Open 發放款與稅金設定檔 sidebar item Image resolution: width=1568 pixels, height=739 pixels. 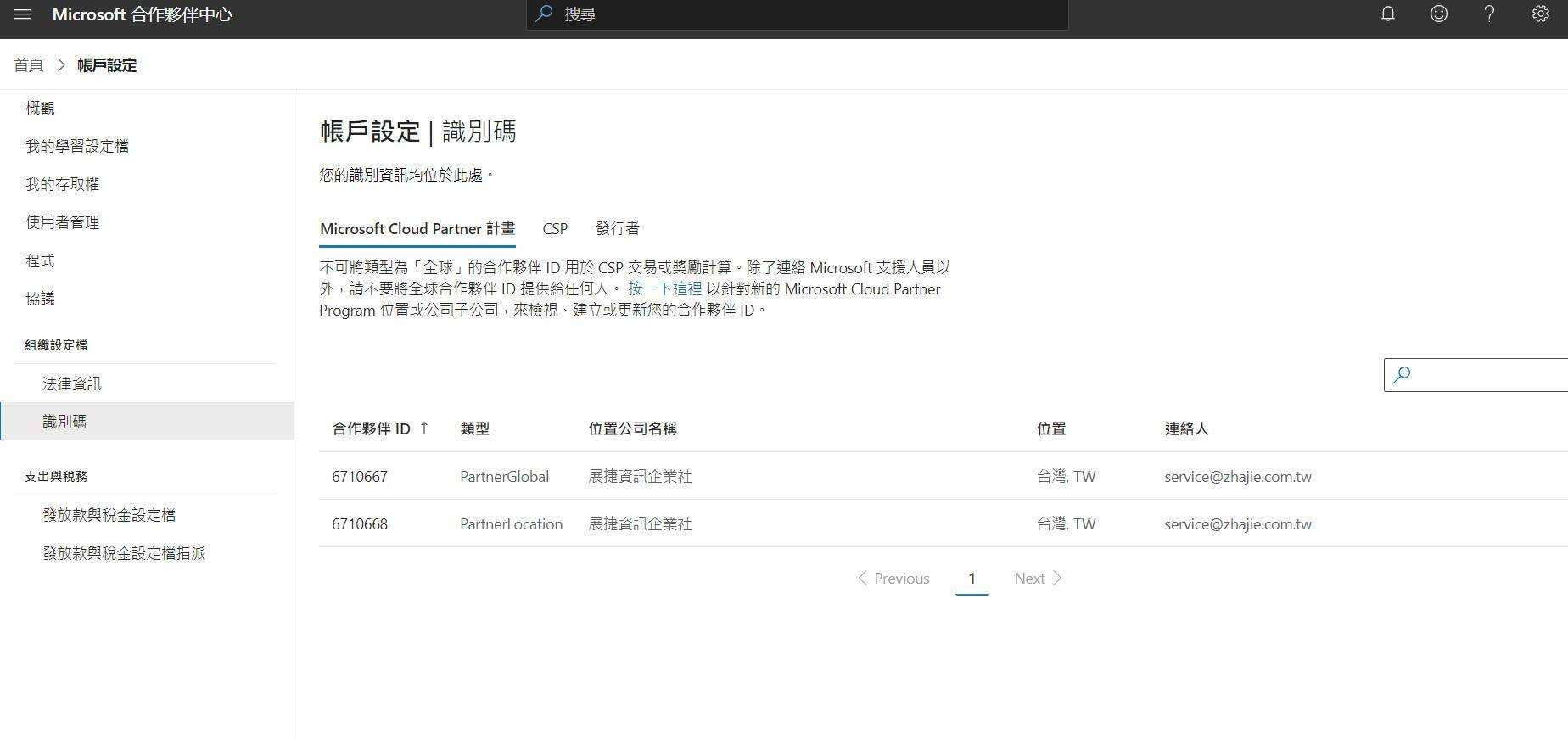click(109, 515)
